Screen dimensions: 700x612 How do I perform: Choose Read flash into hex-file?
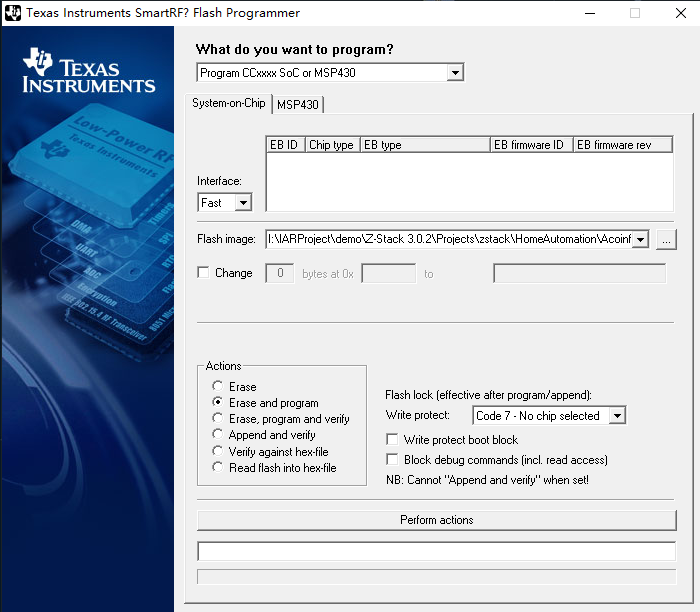[218, 467]
